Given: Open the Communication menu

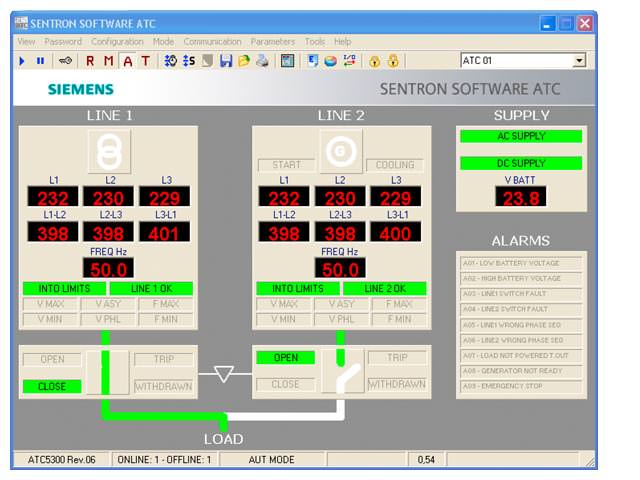Looking at the screenshot, I should 212,42.
